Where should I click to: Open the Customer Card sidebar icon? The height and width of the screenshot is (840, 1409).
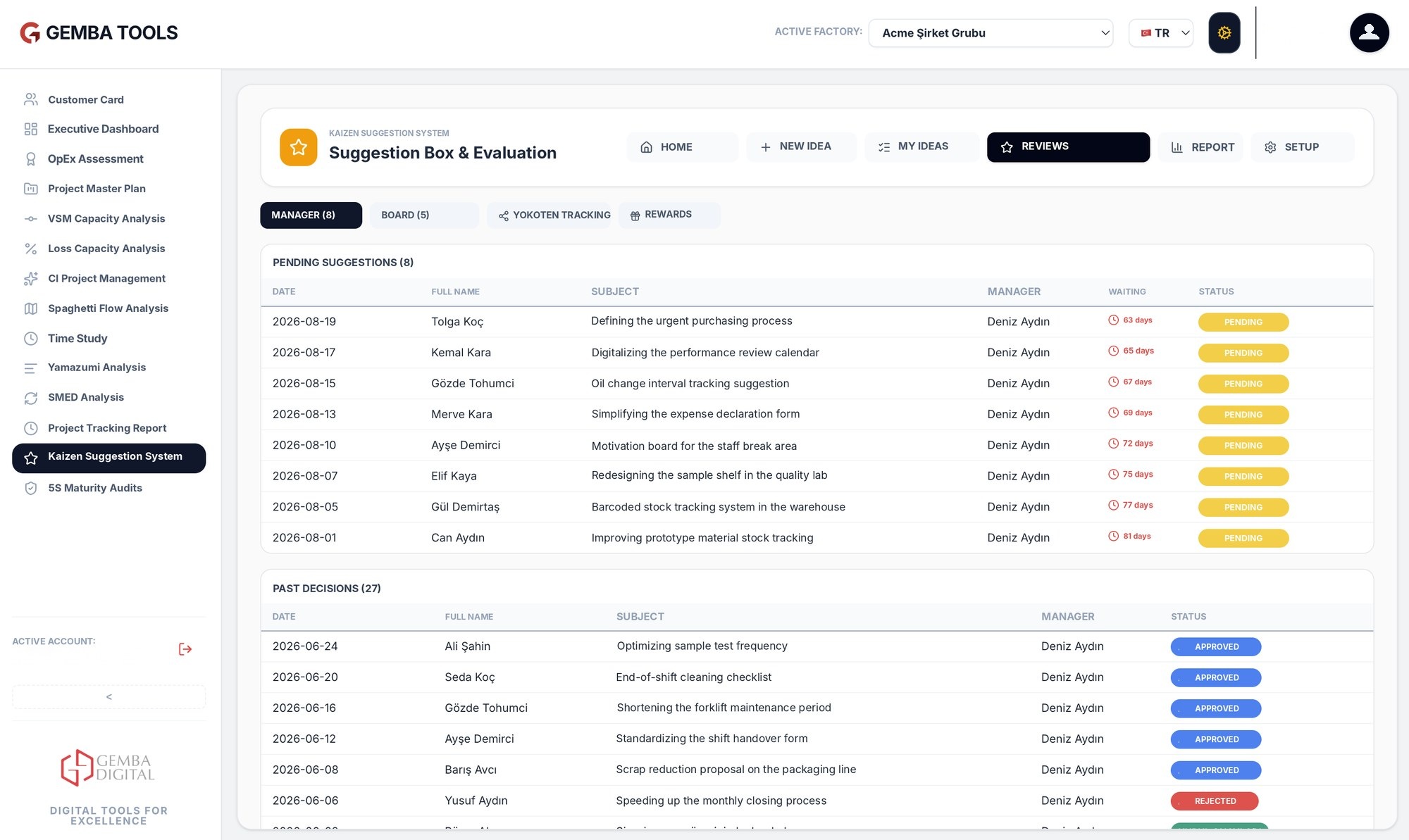[x=30, y=99]
